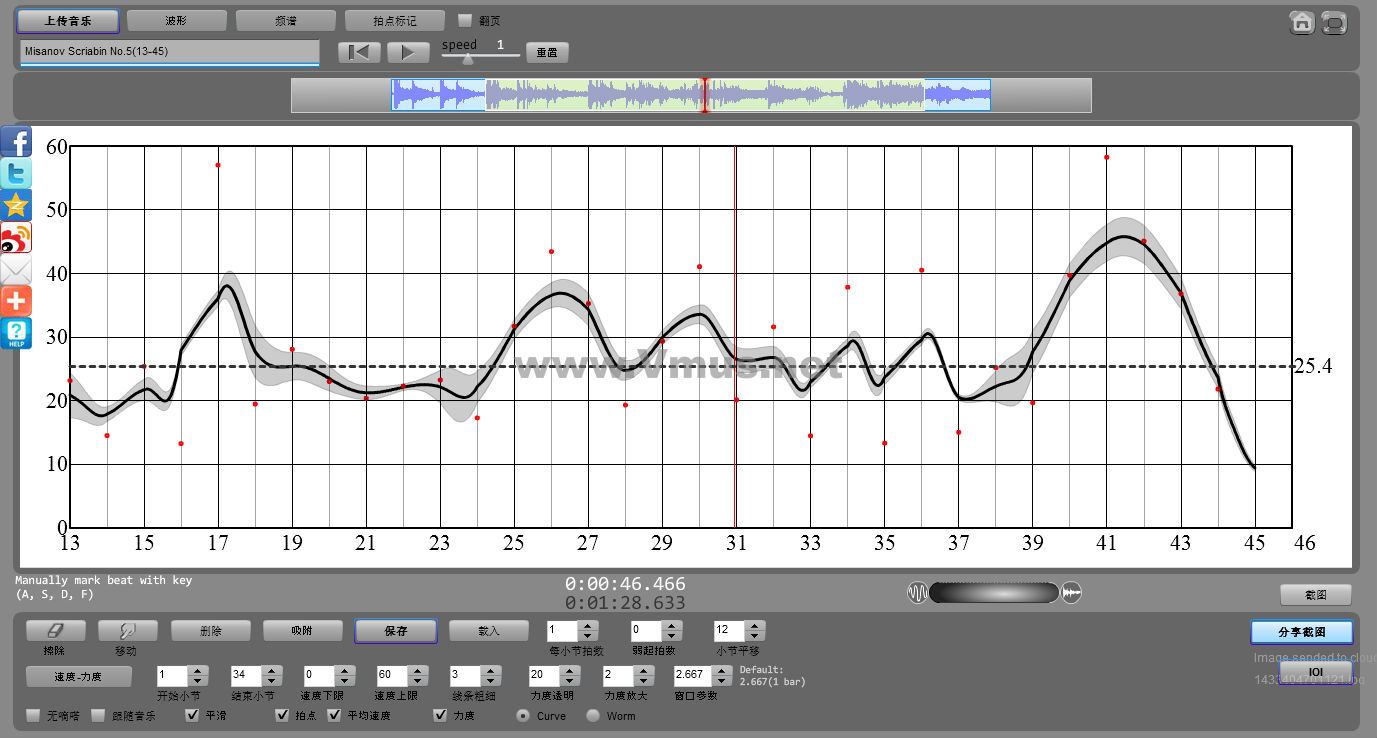Screen dimensions: 1377x738
Task: Uncheck the 平滑 smoothing checkbox
Action: click(193, 715)
